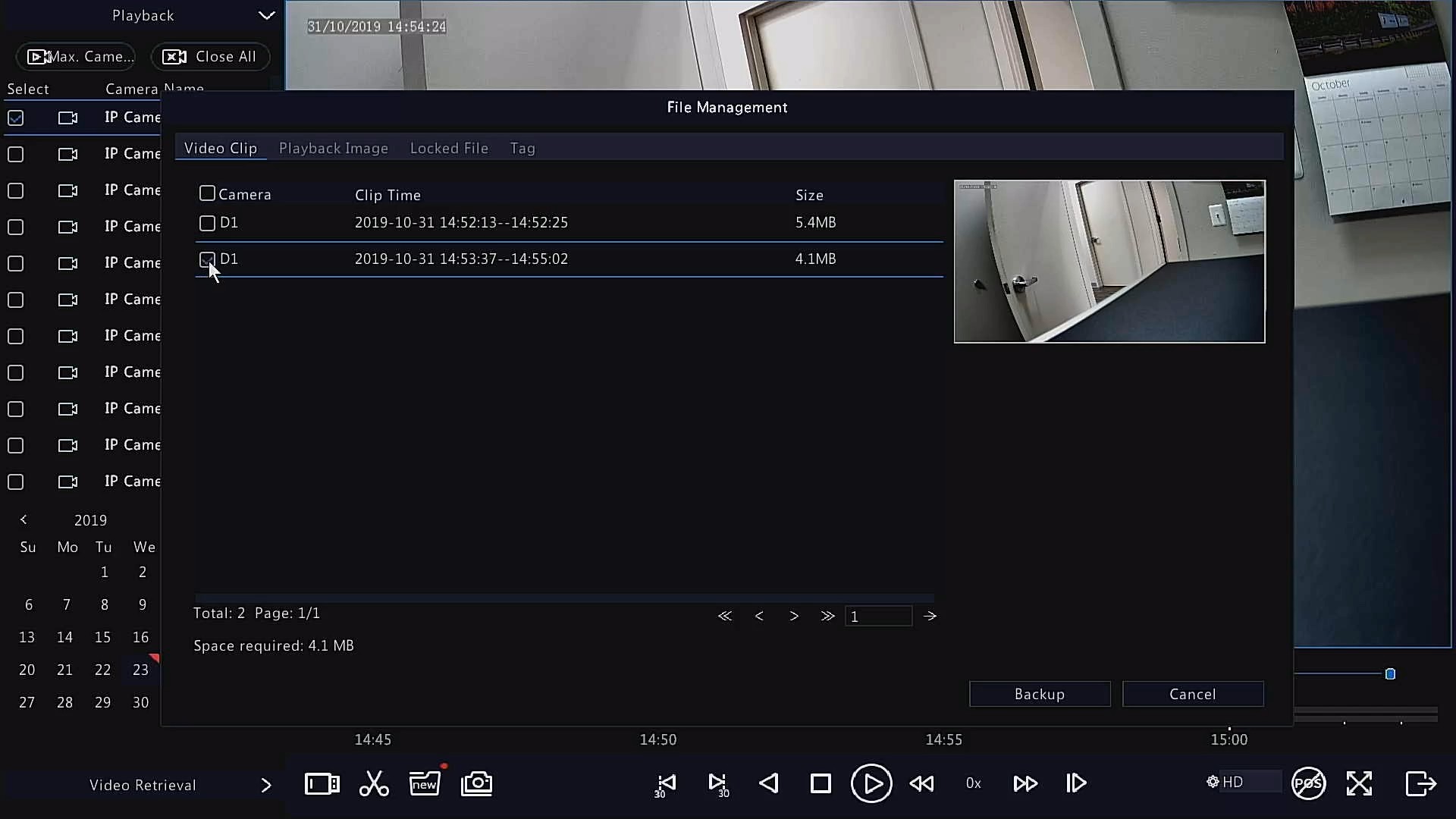Screen dimensions: 1456x819
Task: Expand Video Retrieval panel chevron
Action: point(265,785)
